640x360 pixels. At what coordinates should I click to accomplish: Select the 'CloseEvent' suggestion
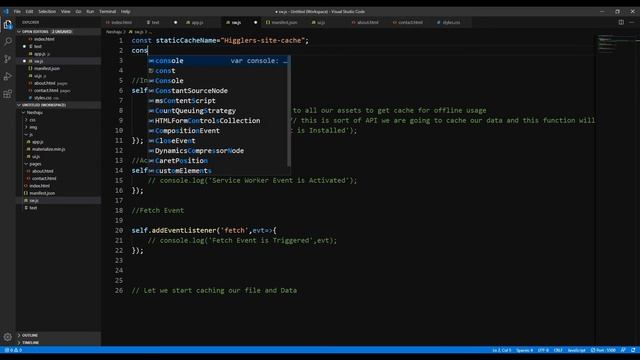point(219,141)
